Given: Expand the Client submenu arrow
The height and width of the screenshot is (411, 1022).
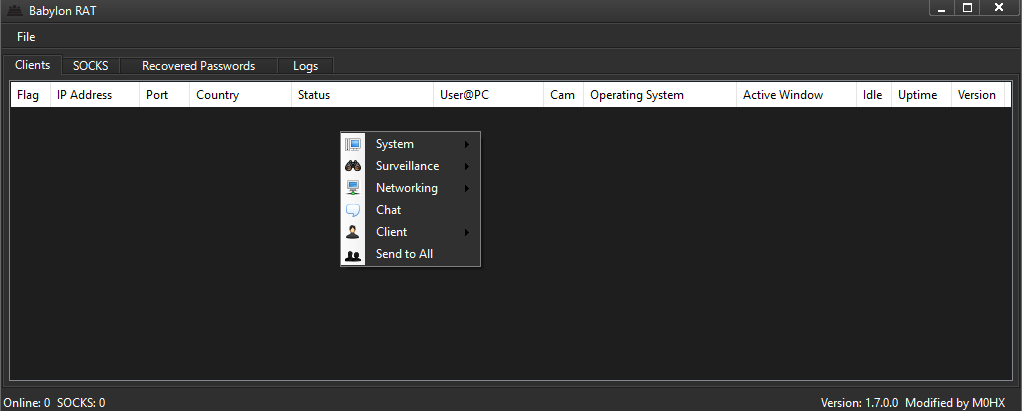Looking at the screenshot, I should click(467, 233).
